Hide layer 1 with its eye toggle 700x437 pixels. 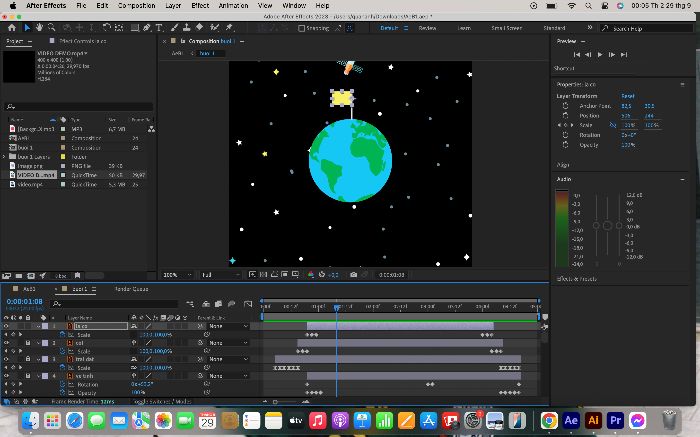pyautogui.click(x=6, y=326)
